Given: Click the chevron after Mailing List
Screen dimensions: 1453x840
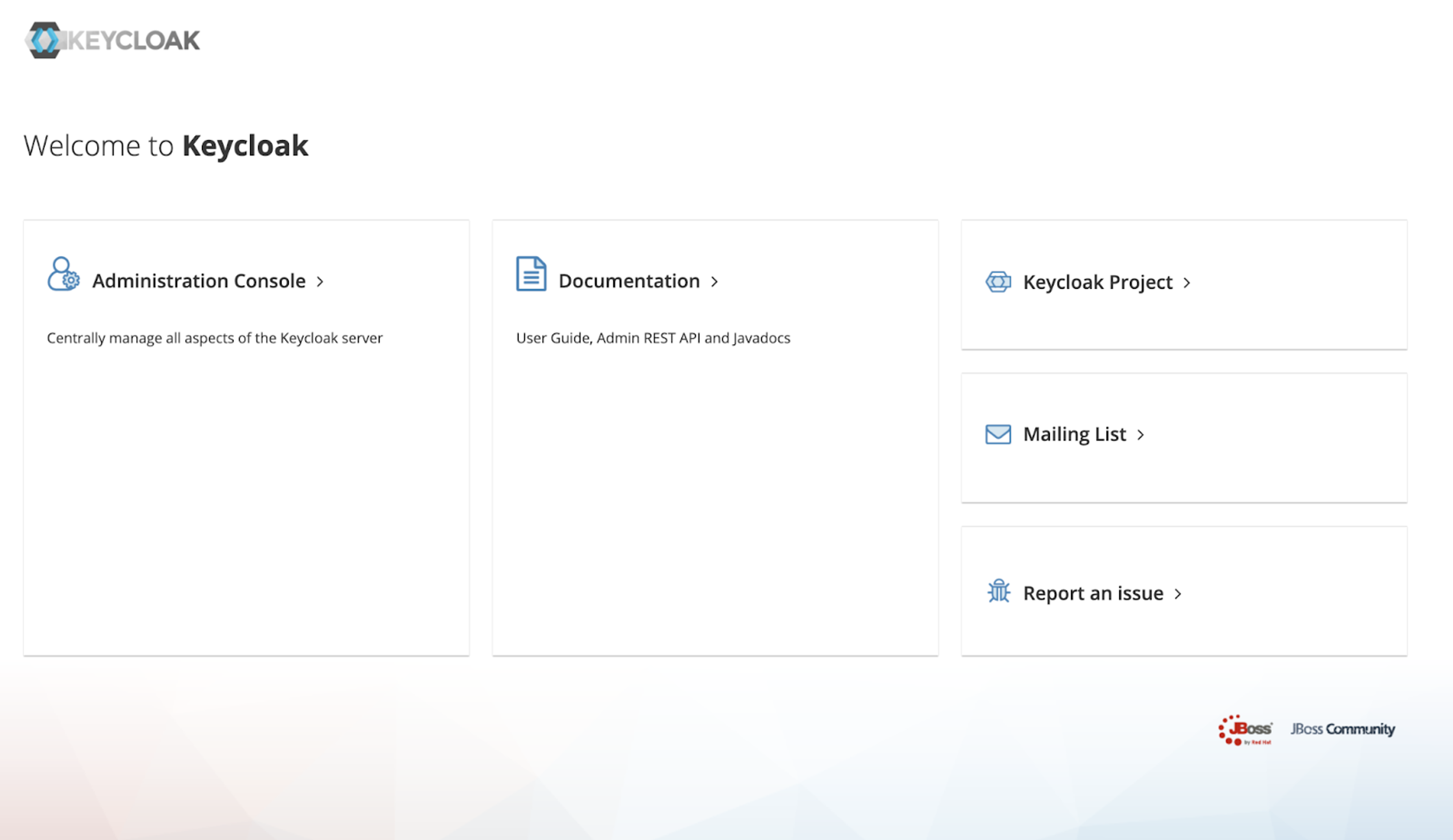Looking at the screenshot, I should pos(1140,435).
